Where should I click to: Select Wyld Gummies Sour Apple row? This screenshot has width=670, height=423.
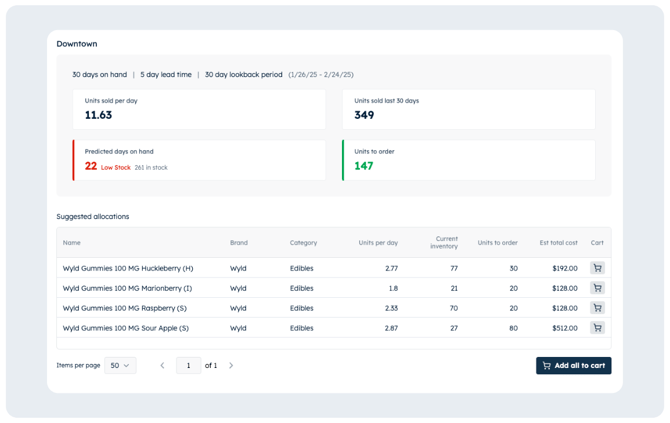(125, 328)
